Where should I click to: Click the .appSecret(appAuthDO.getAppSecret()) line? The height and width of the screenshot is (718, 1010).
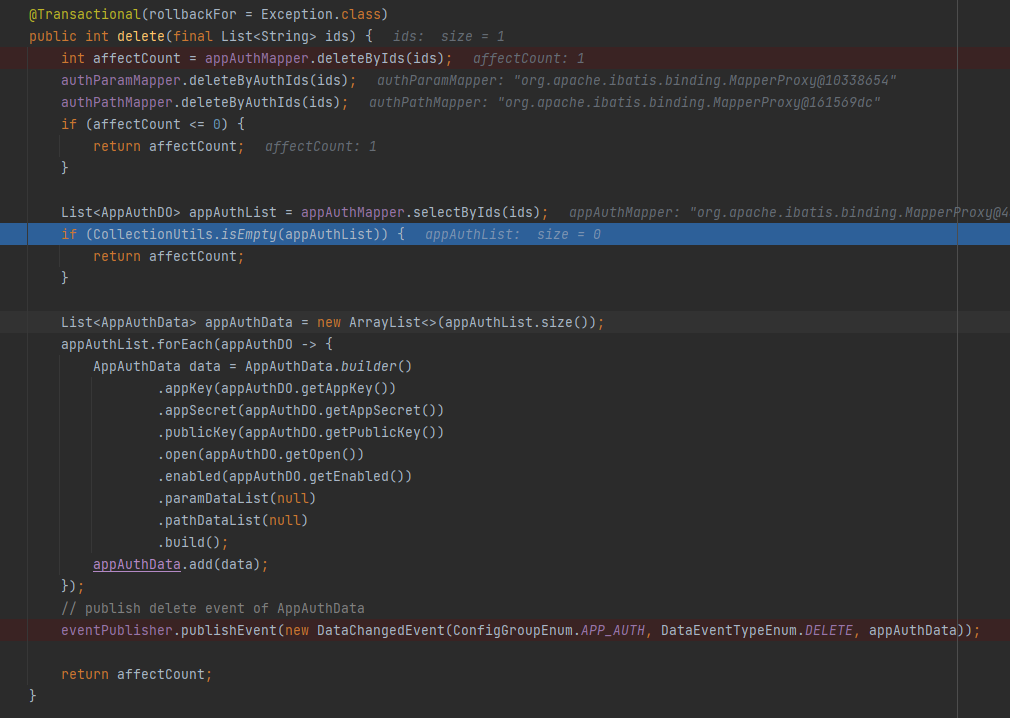[x=301, y=410]
